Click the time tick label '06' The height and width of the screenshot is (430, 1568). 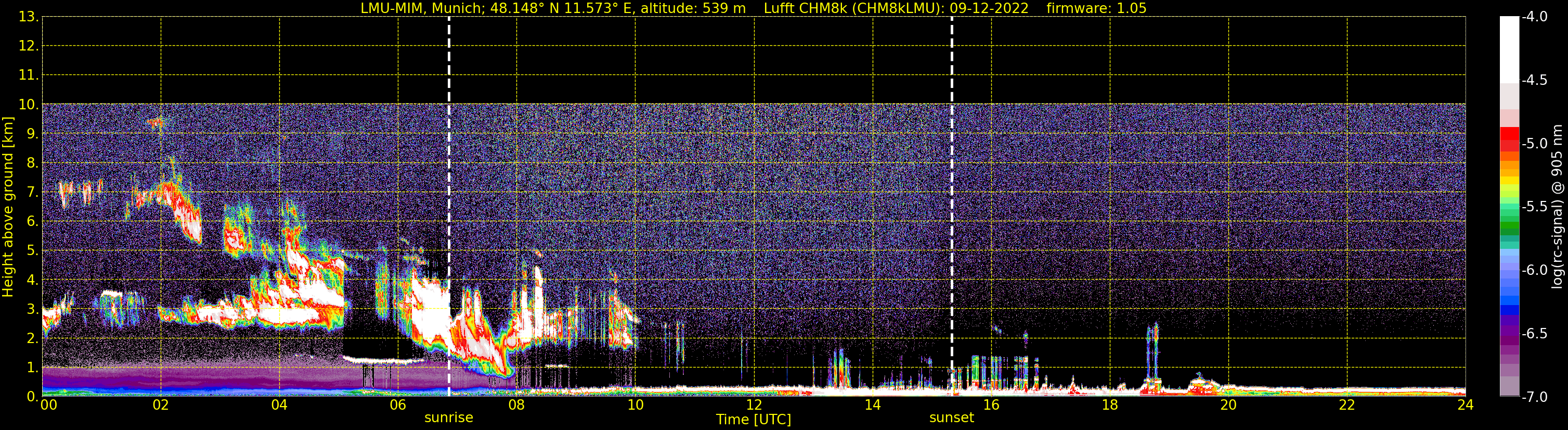coord(398,406)
